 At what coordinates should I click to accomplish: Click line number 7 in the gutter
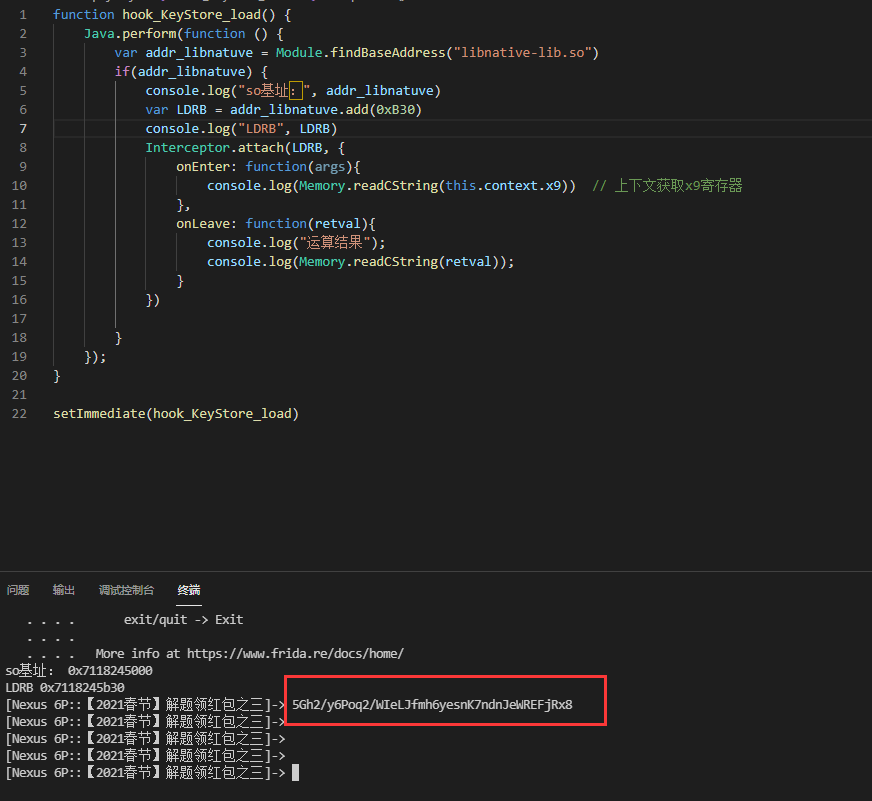coord(23,128)
